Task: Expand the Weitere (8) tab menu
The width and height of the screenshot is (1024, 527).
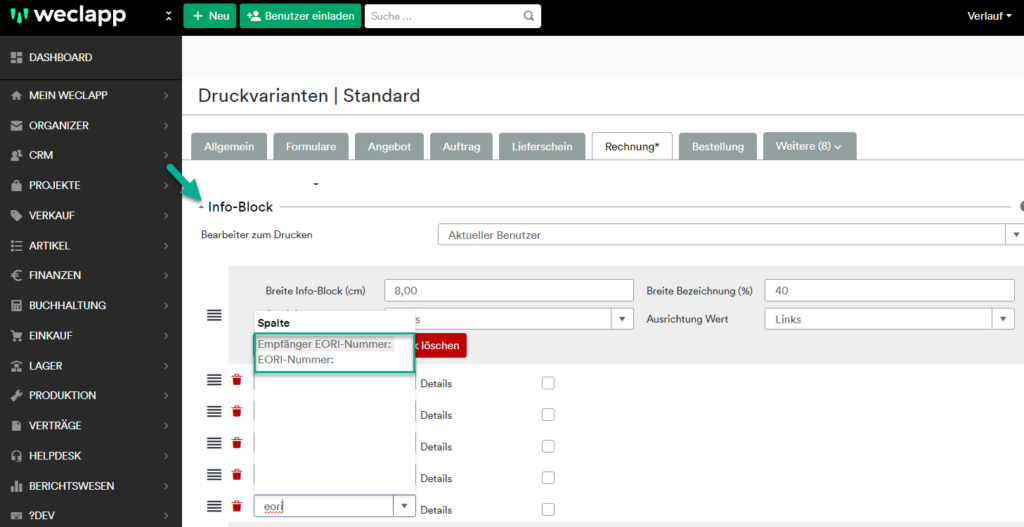Action: coord(809,146)
